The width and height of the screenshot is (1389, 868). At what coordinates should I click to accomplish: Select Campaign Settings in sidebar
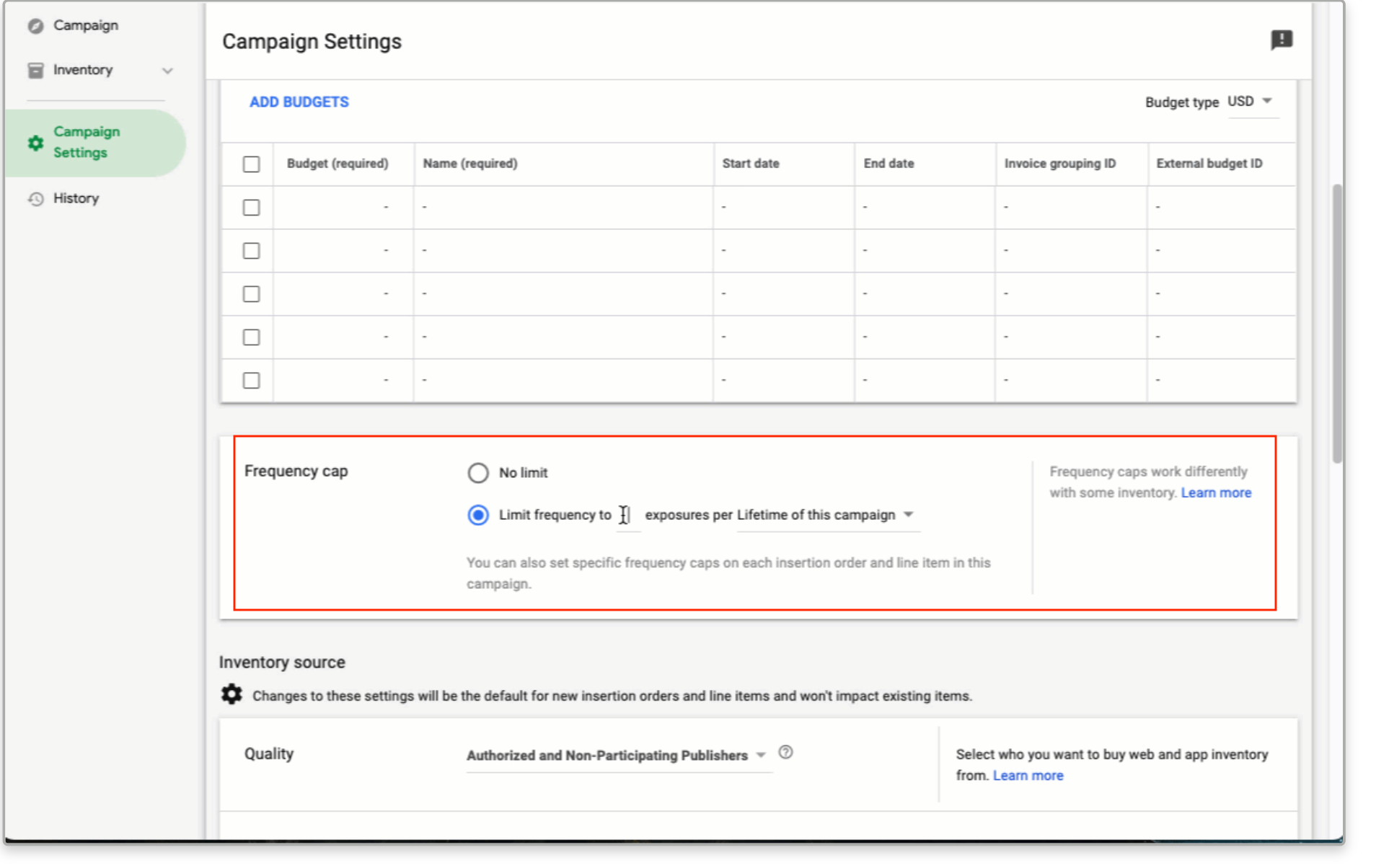pyautogui.click(x=94, y=143)
